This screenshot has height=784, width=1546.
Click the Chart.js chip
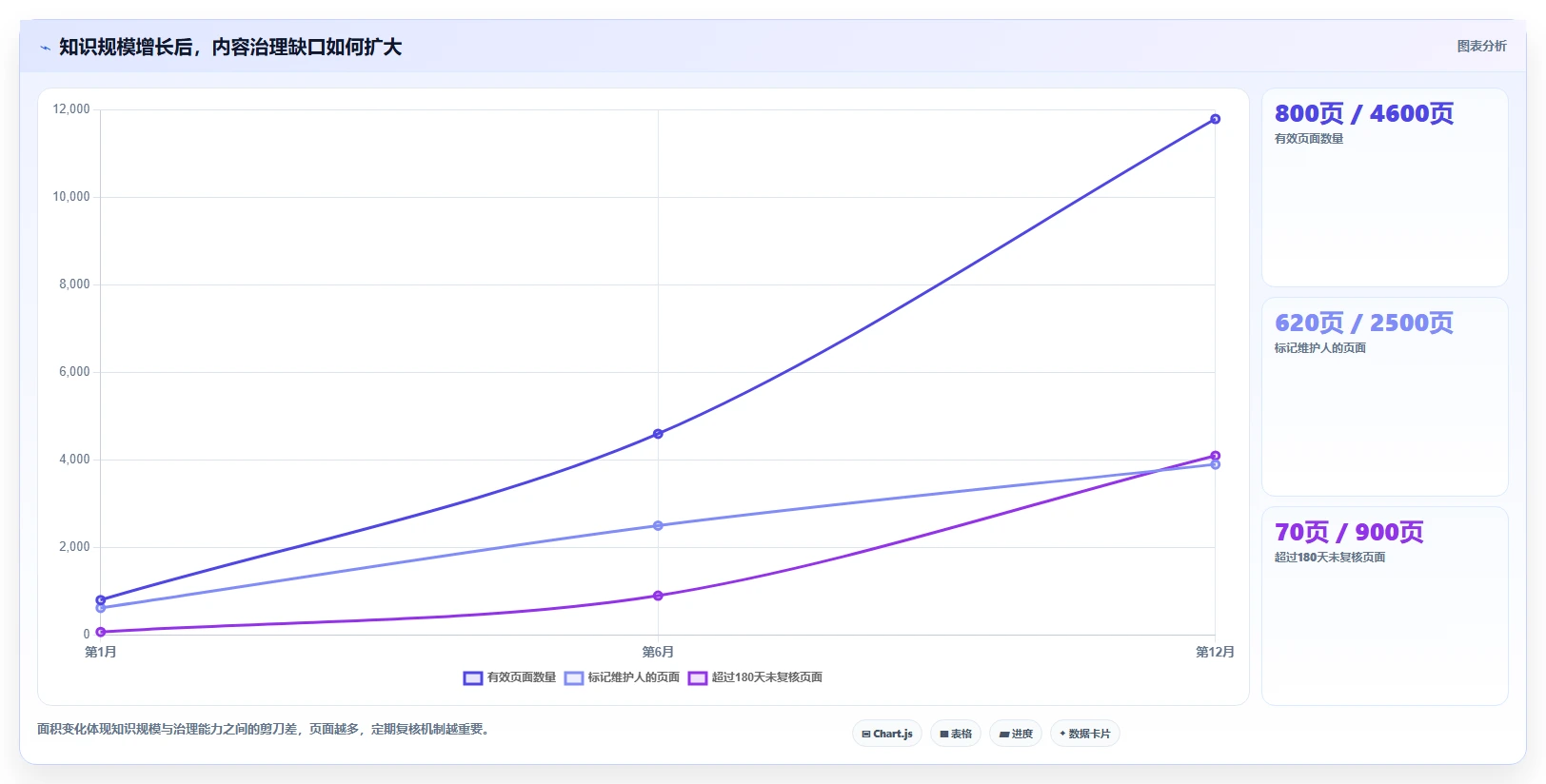[x=887, y=734]
